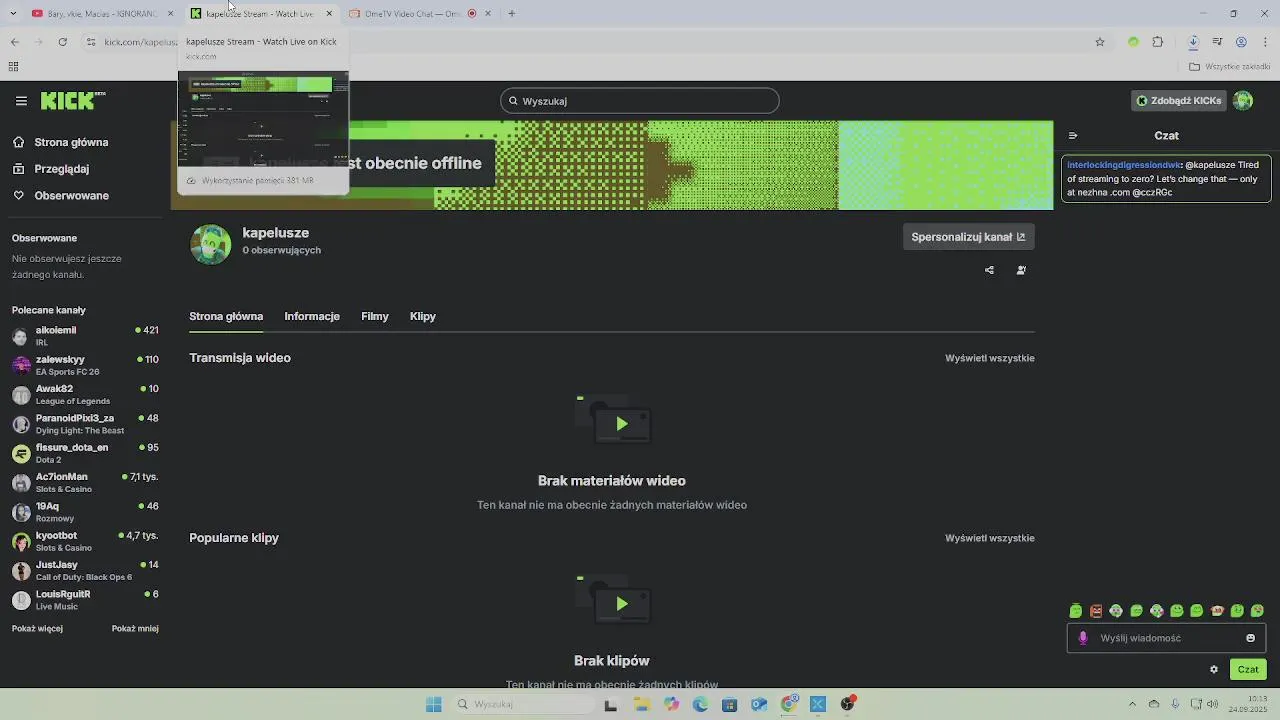The height and width of the screenshot is (720, 1280).
Task: Click purple microphone icon in chat input
Action: pyautogui.click(x=1082, y=638)
